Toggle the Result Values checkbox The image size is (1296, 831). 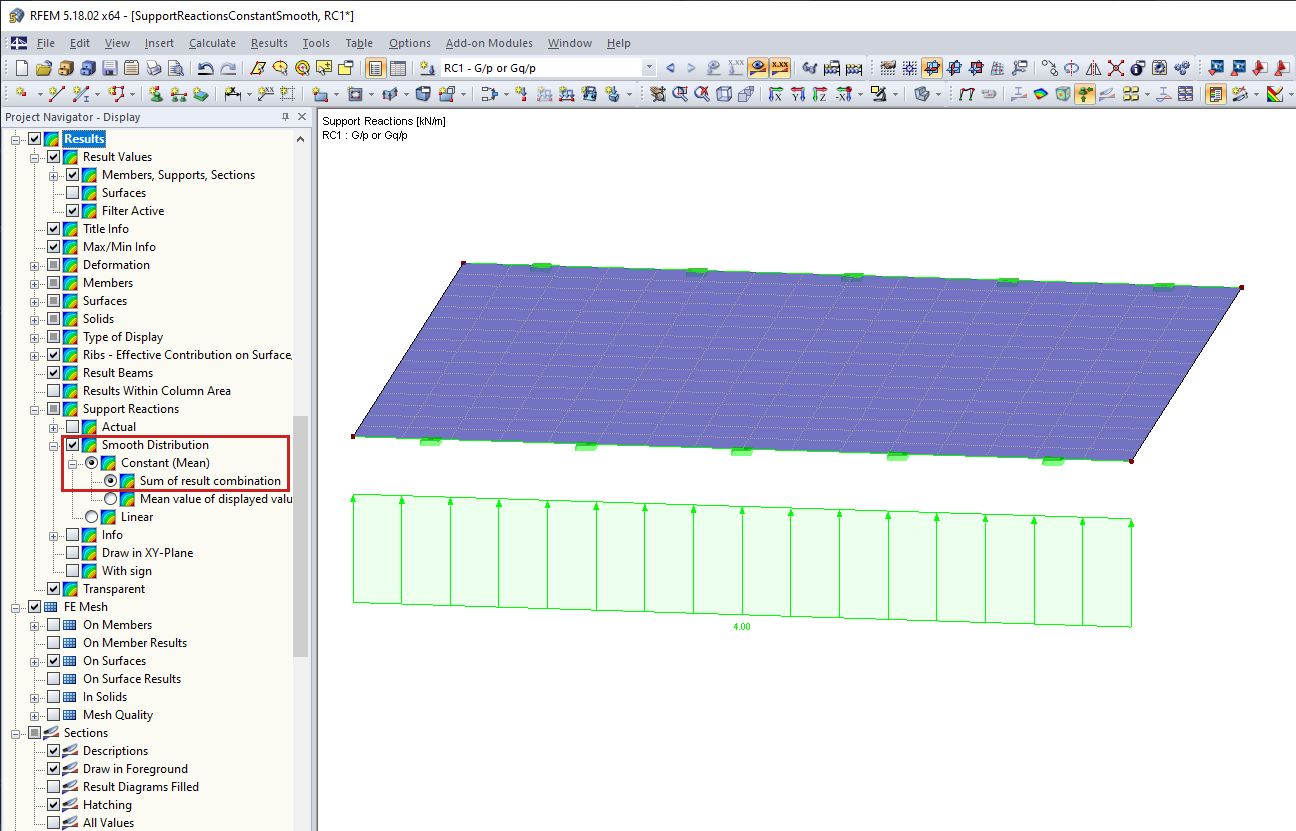coord(53,157)
